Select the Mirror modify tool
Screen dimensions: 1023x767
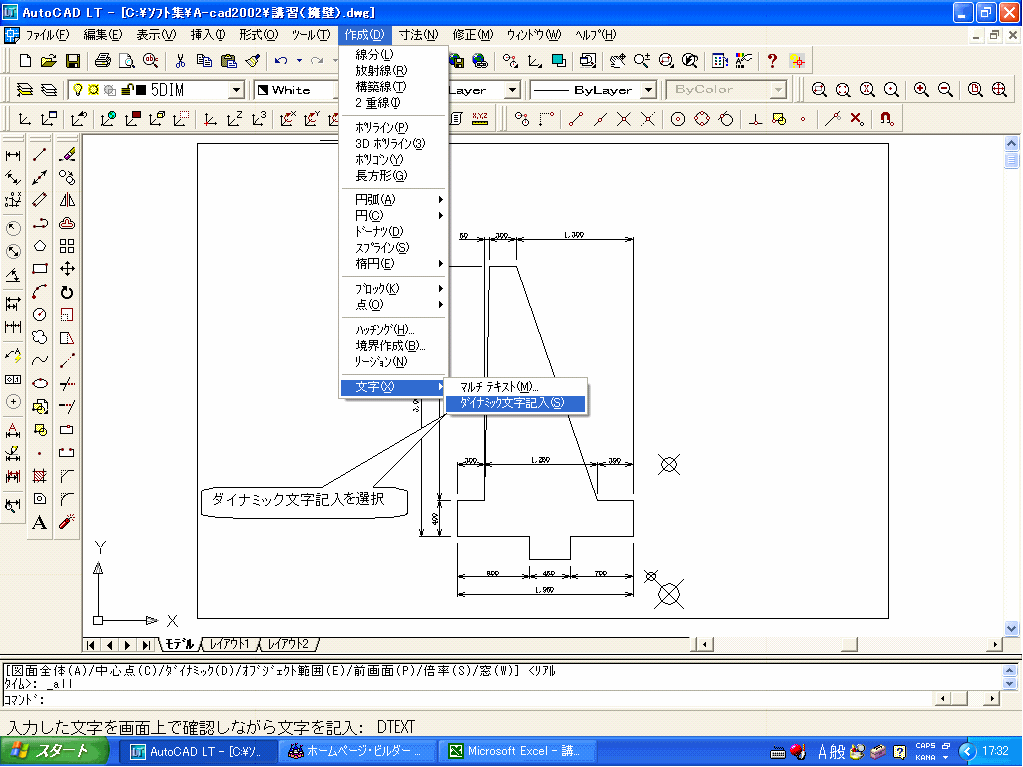point(67,200)
